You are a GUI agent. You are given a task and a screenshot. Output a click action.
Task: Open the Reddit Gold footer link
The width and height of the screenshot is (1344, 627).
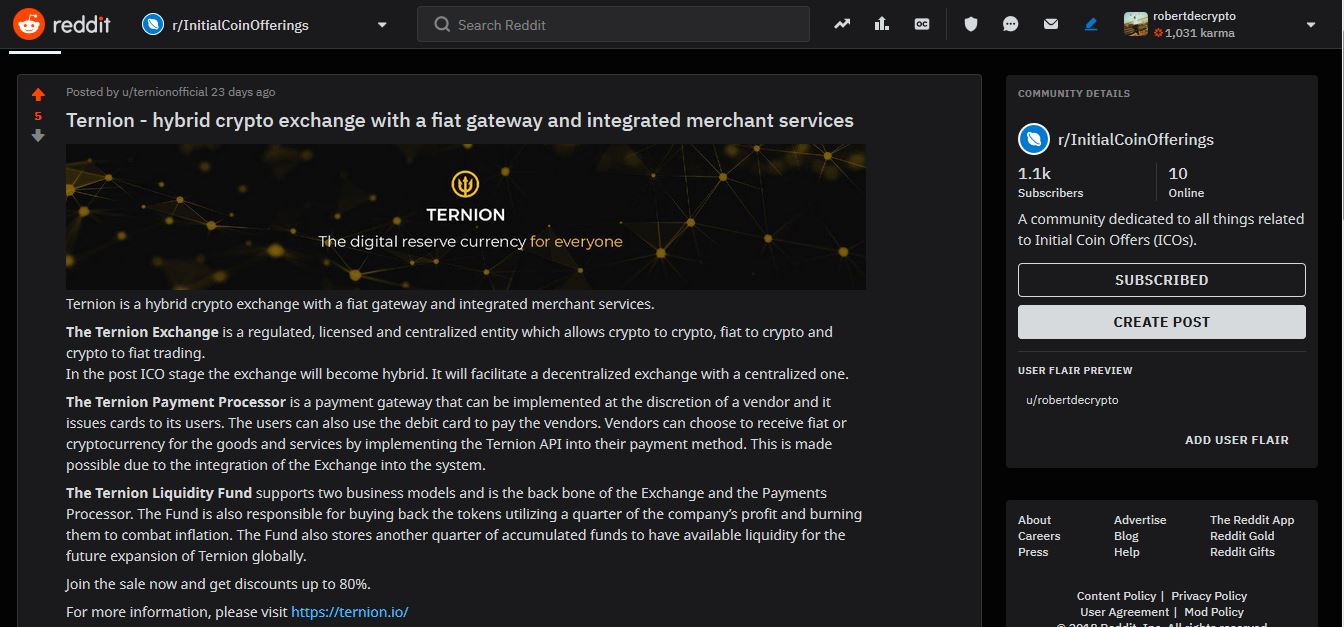tap(1242, 536)
